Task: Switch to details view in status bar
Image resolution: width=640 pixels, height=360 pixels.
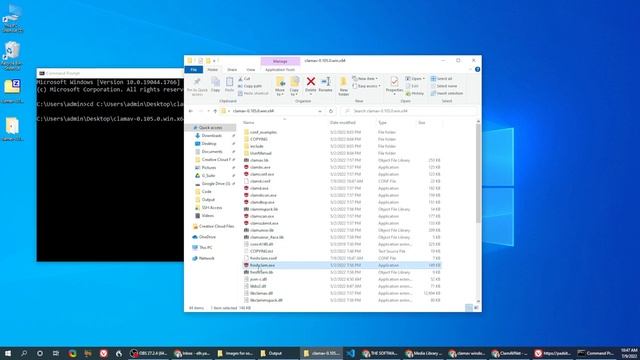Action: click(x=469, y=308)
